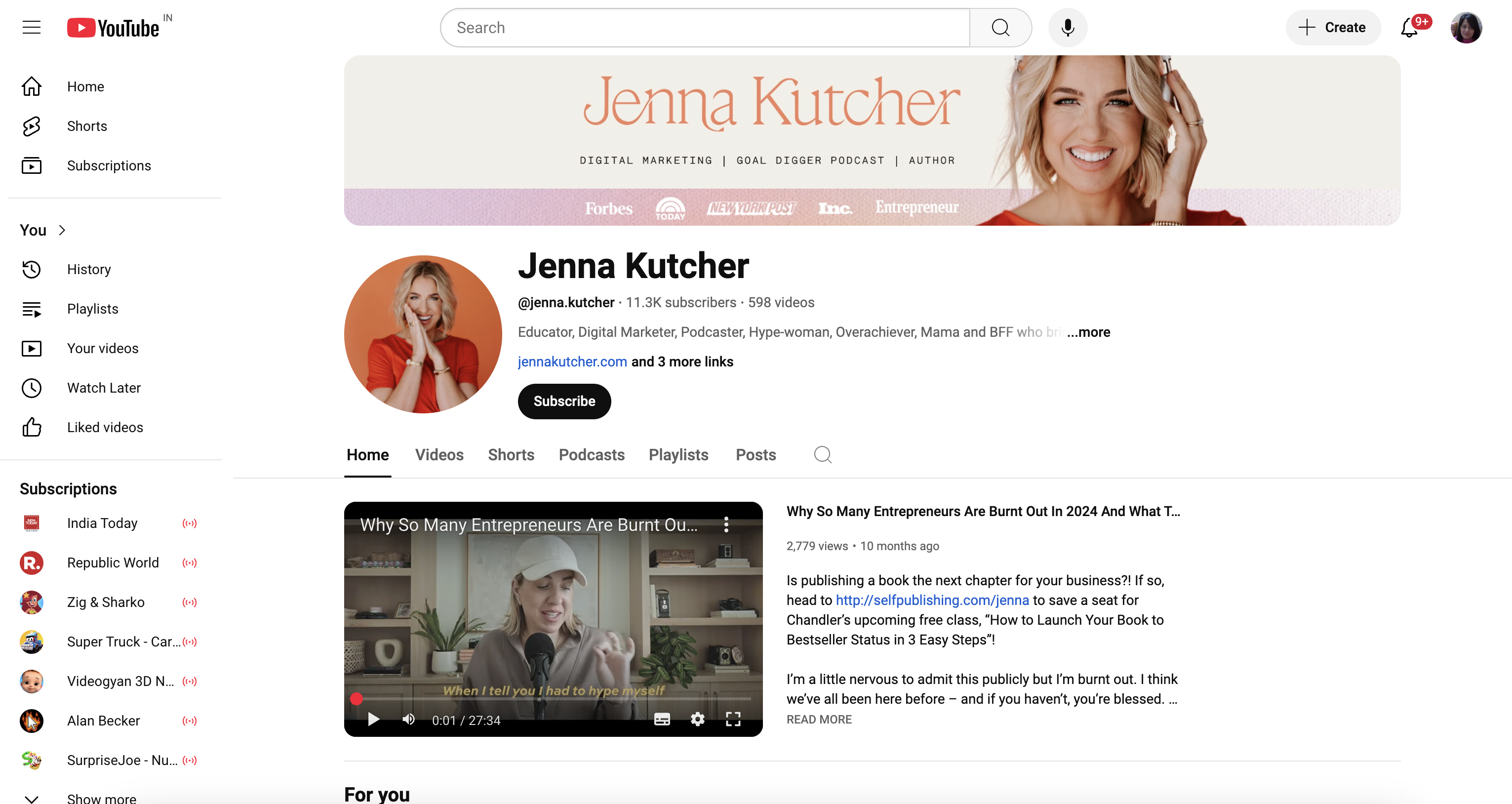
Task: Subscribe to Jenna Kutcher
Action: tap(563, 402)
